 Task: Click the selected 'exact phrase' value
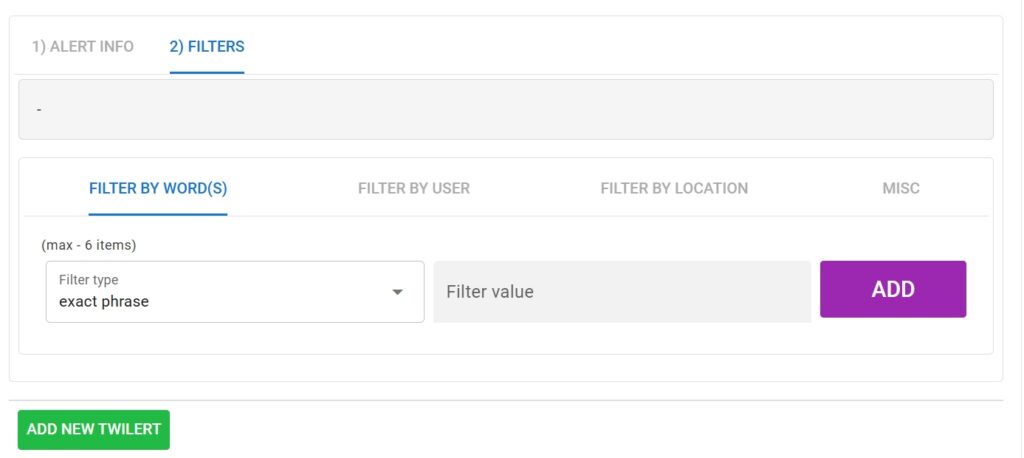tap(104, 301)
